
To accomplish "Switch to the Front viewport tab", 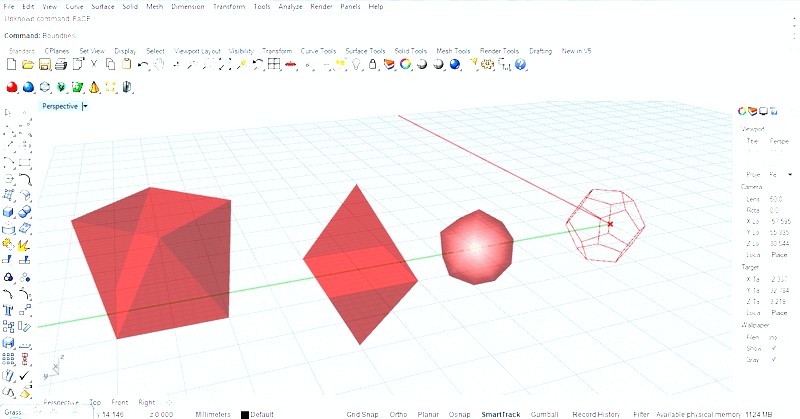I will coord(119,402).
